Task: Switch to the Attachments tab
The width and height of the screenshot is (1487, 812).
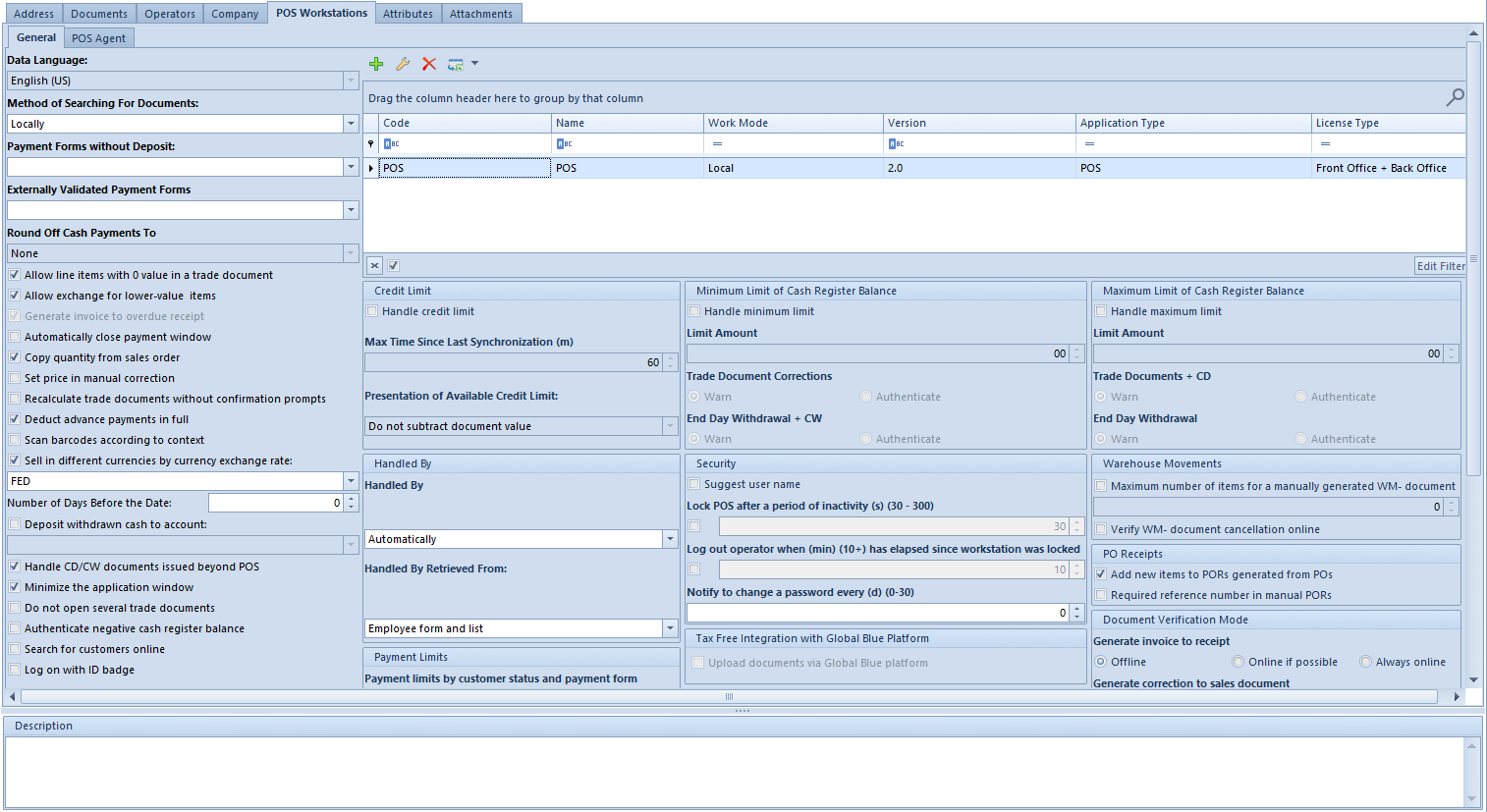Action: (481, 14)
